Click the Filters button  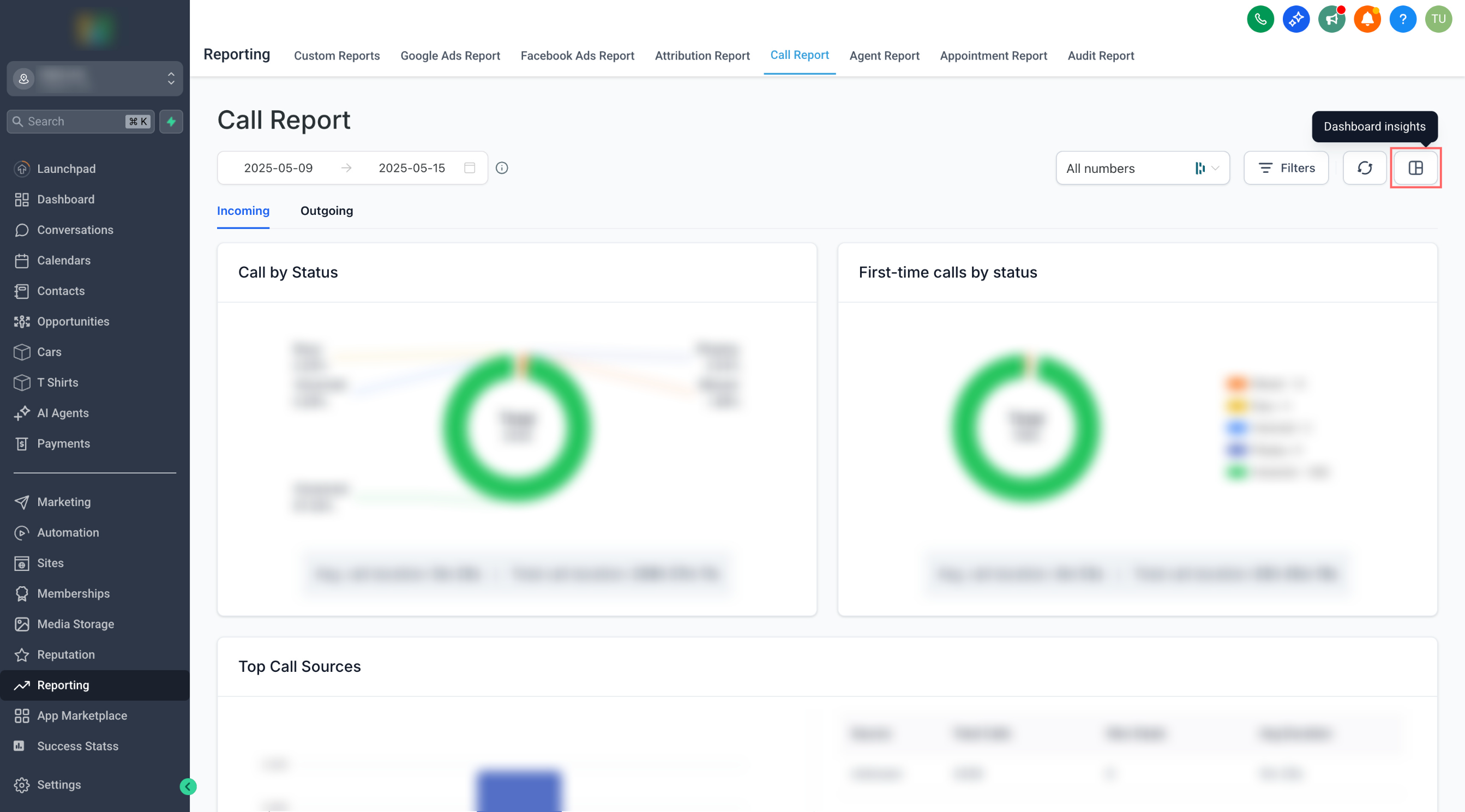click(x=1286, y=168)
